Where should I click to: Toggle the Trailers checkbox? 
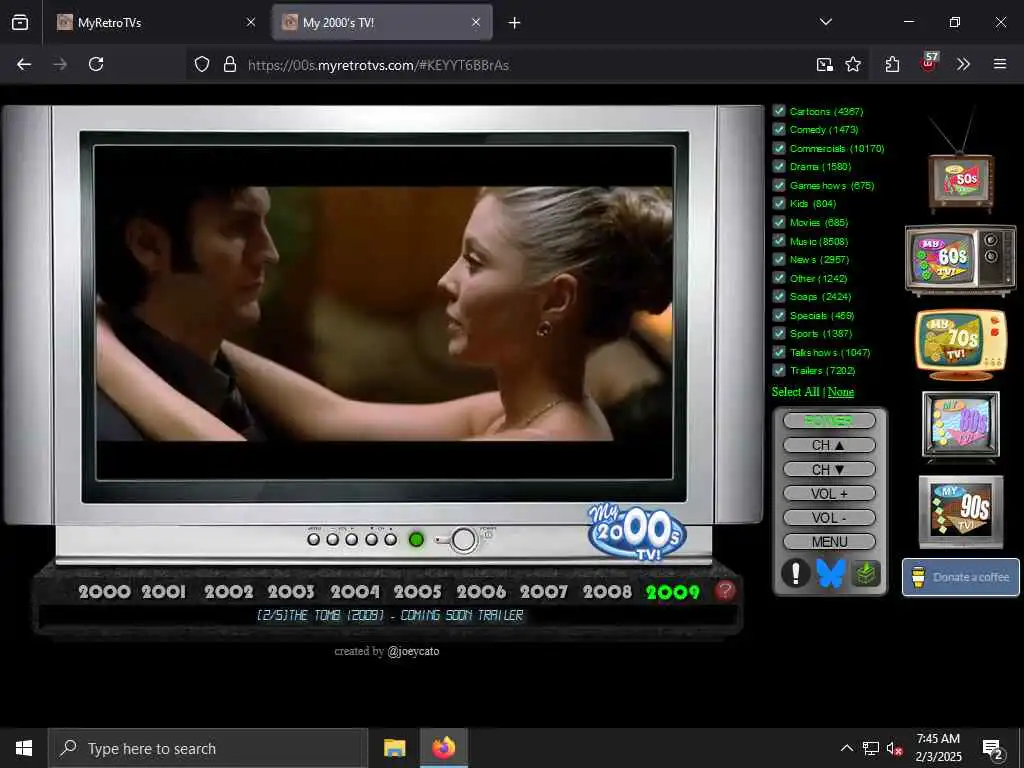[778, 370]
